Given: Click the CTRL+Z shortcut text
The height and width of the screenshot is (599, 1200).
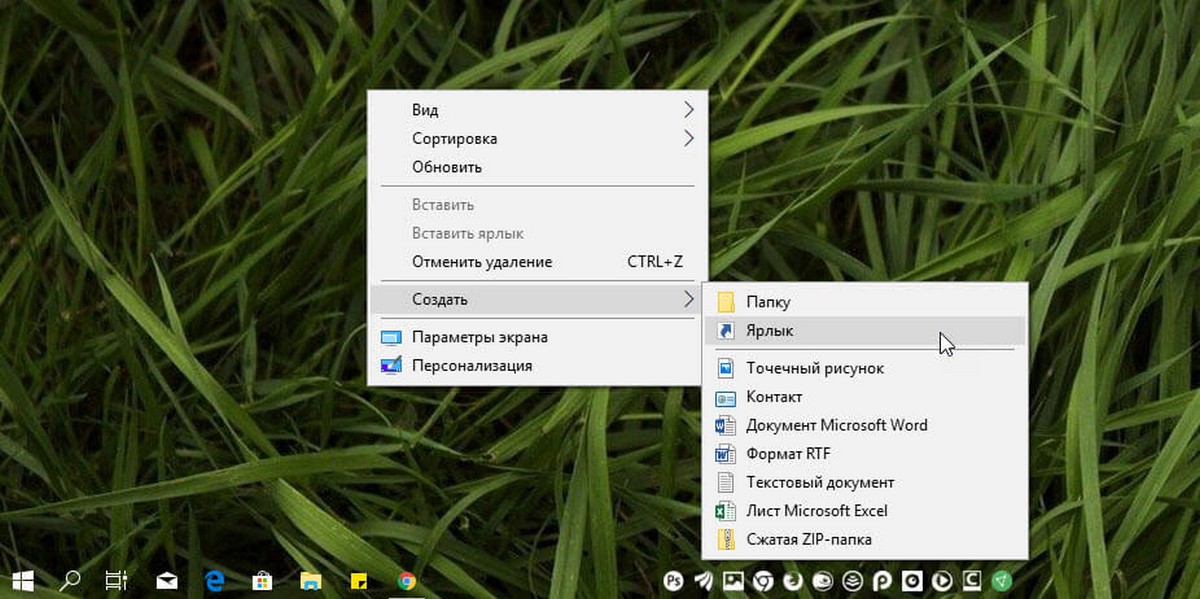Looking at the screenshot, I should 655,262.
